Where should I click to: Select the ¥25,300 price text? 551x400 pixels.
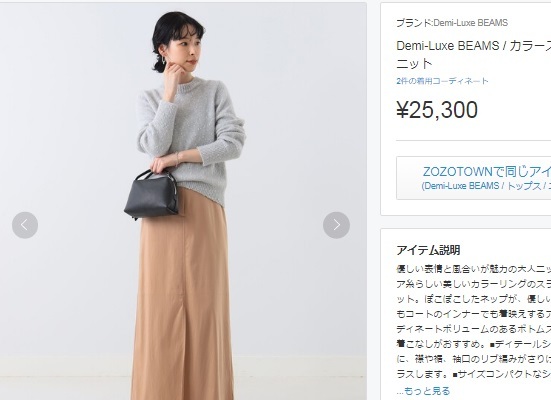[x=437, y=110]
